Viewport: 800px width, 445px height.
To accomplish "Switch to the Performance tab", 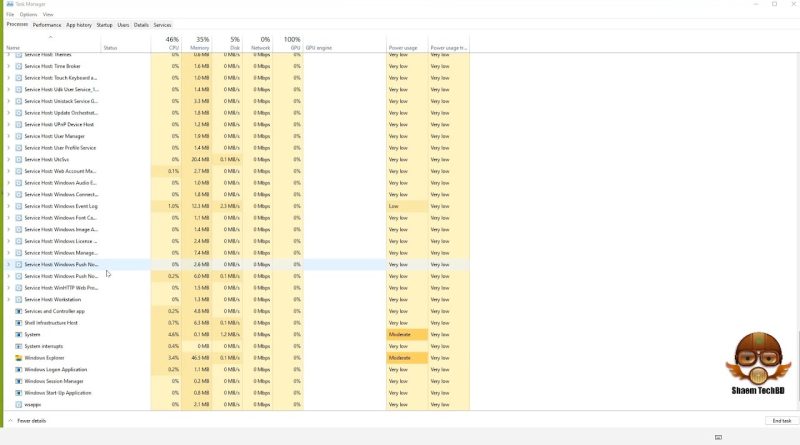I will [x=46, y=25].
